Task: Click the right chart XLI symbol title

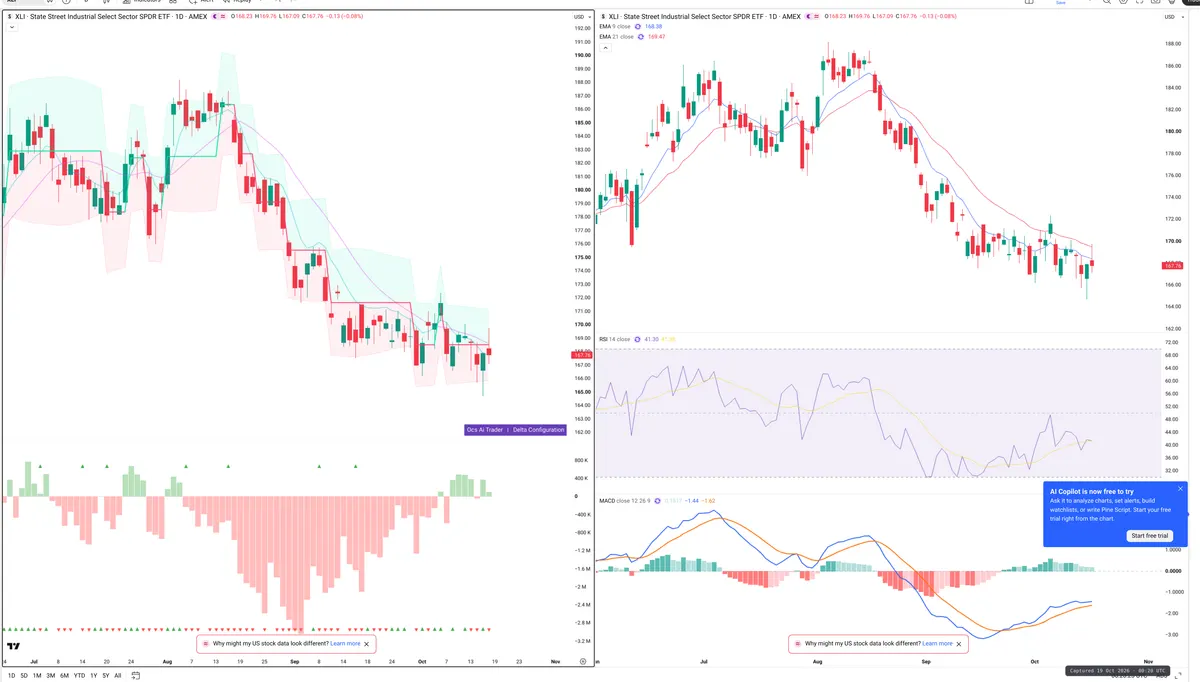Action: (x=705, y=16)
